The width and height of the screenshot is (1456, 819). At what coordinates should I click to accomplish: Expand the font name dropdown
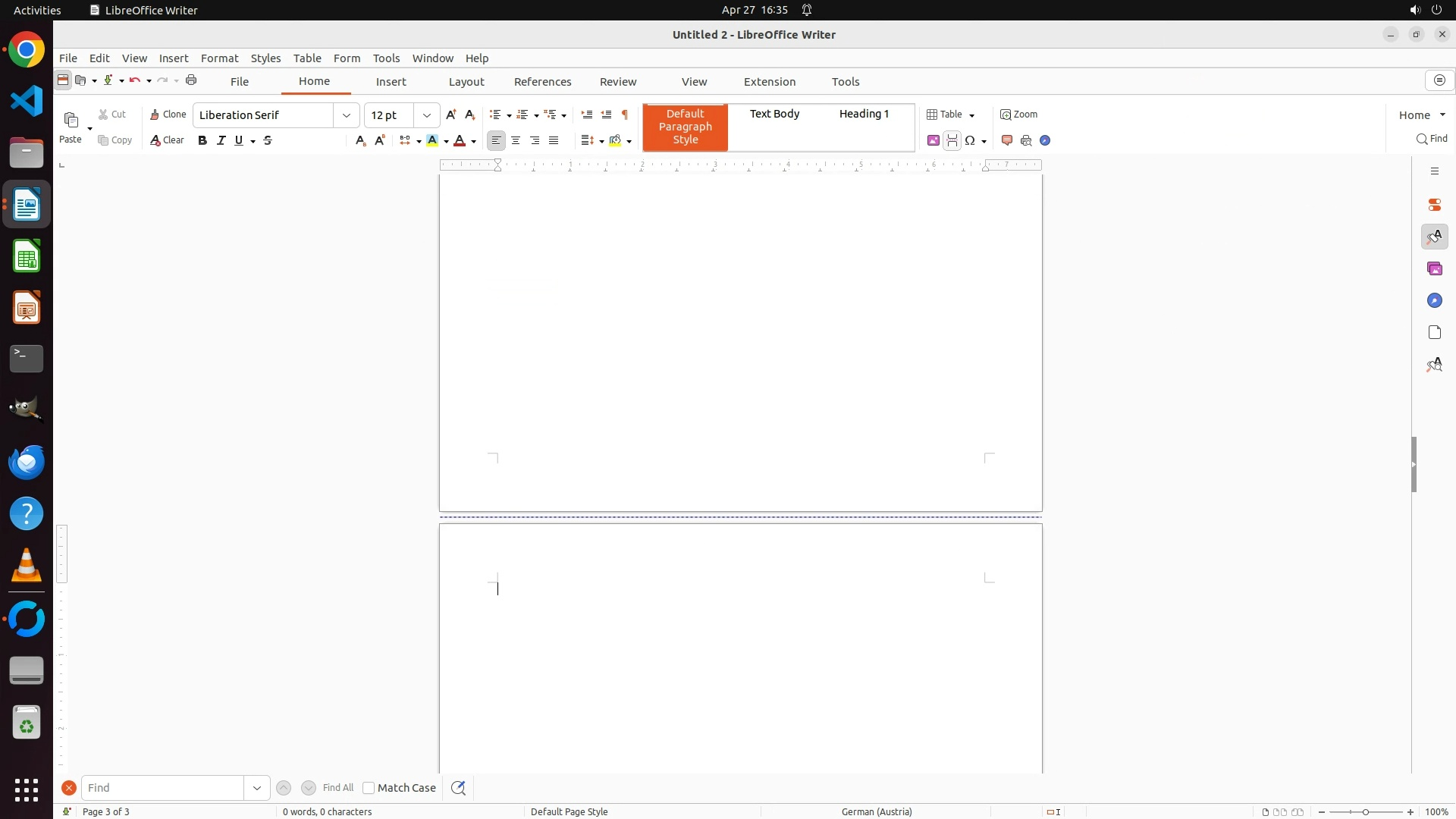point(347,115)
